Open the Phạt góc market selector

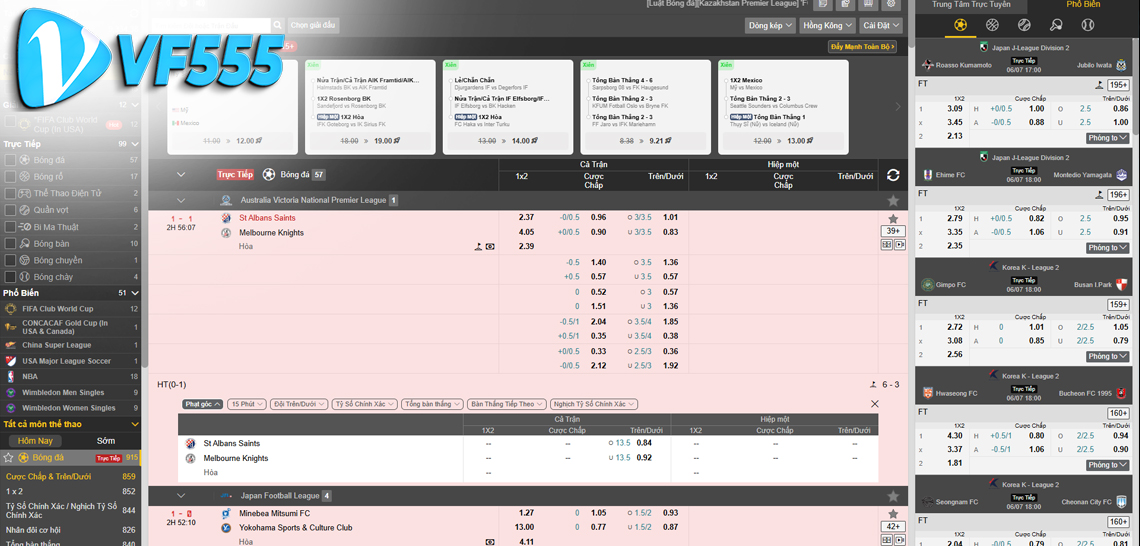click(x=202, y=404)
